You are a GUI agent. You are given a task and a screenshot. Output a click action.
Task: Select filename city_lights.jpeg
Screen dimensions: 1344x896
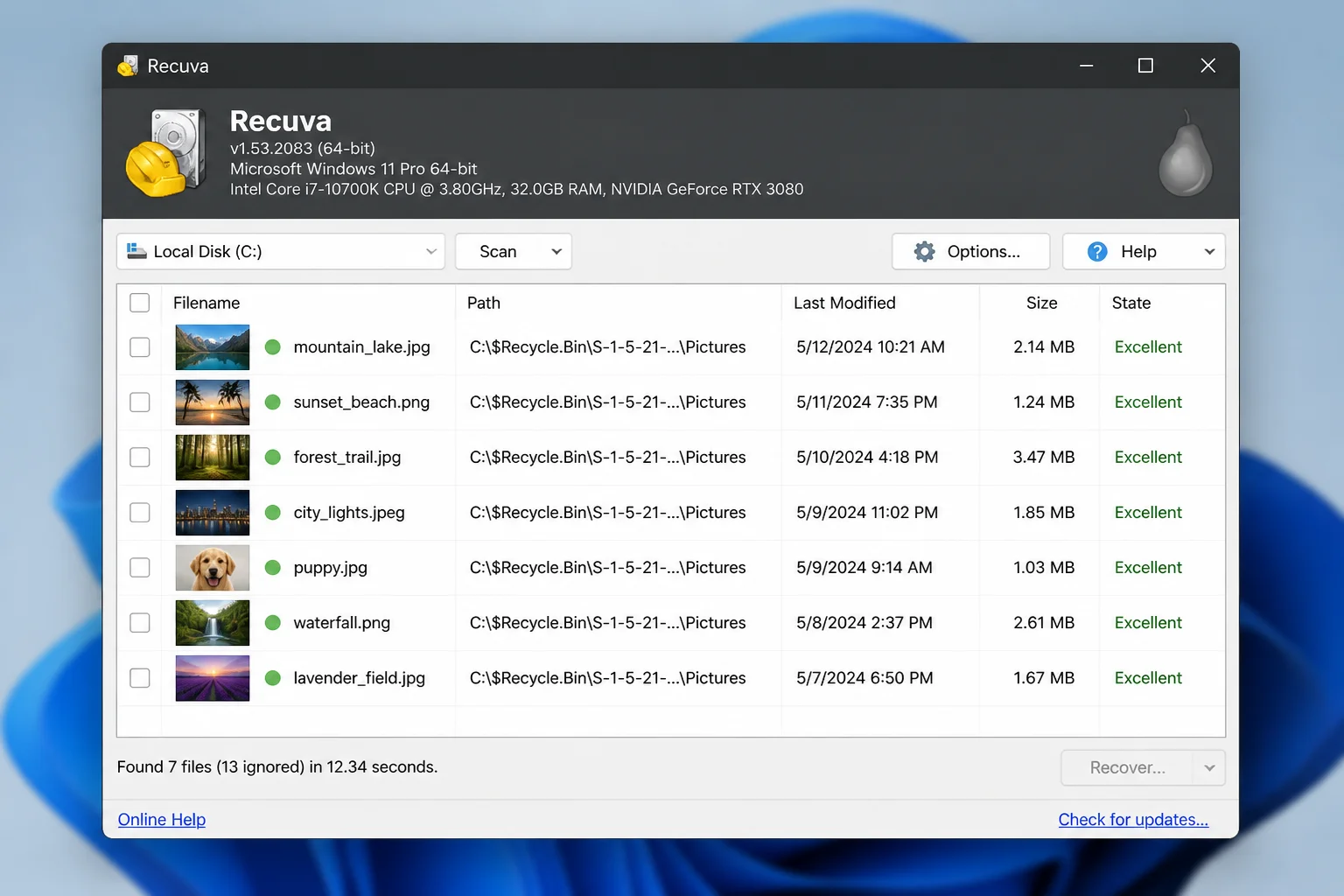coord(349,513)
